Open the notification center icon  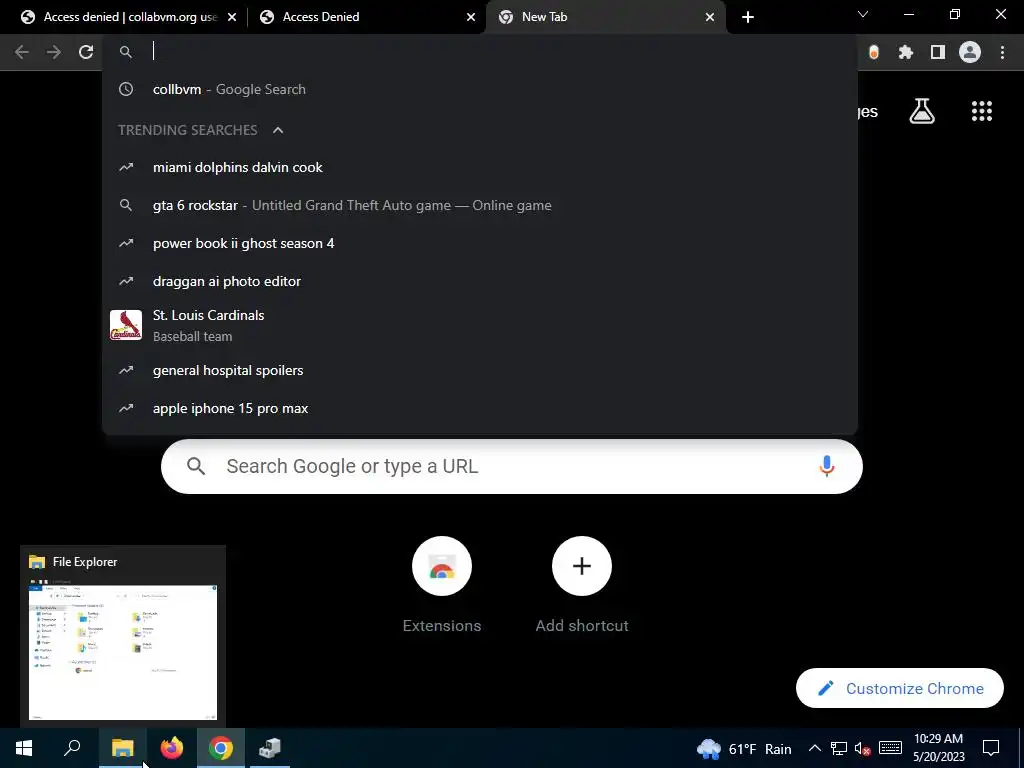[991, 748]
